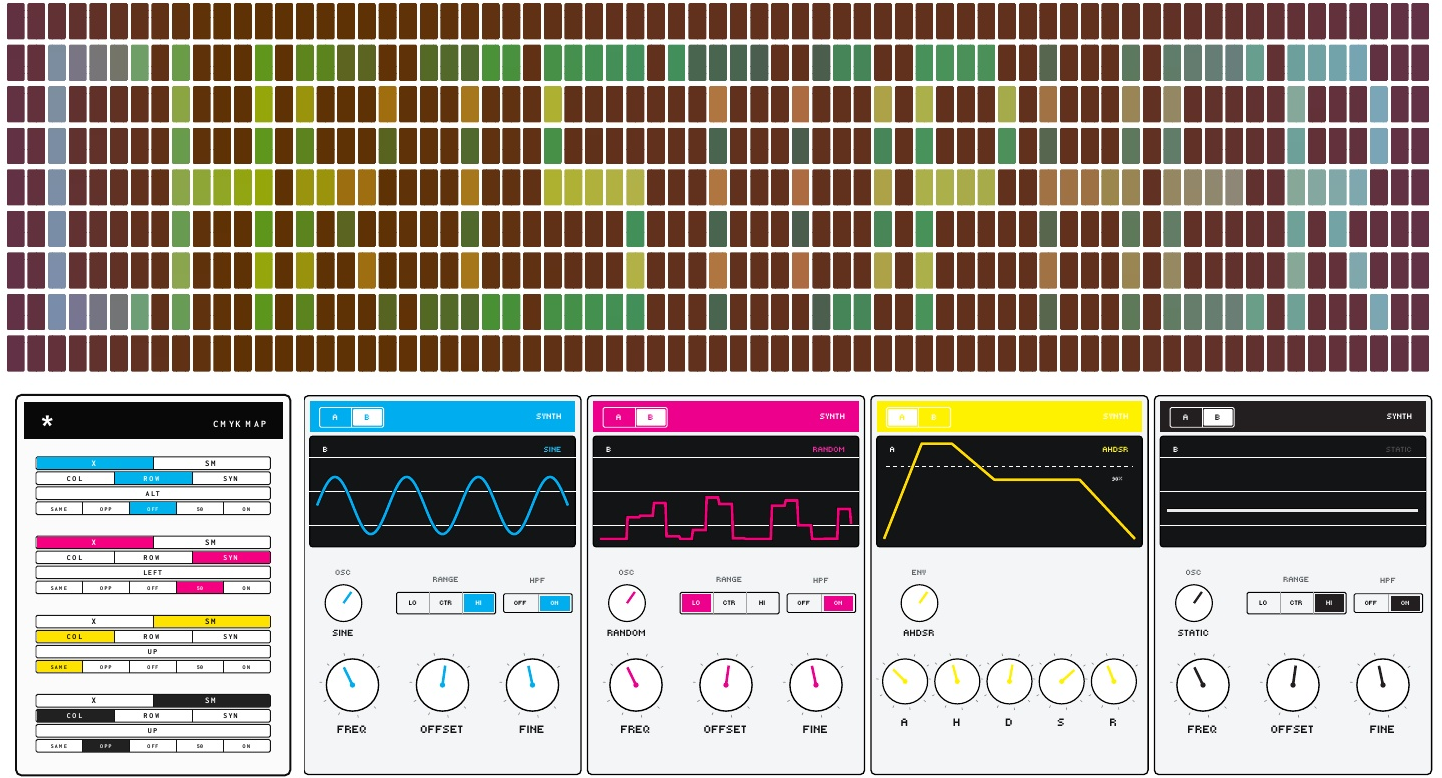Click the CMYK MAP title text
1442x778 pixels.
pos(240,424)
